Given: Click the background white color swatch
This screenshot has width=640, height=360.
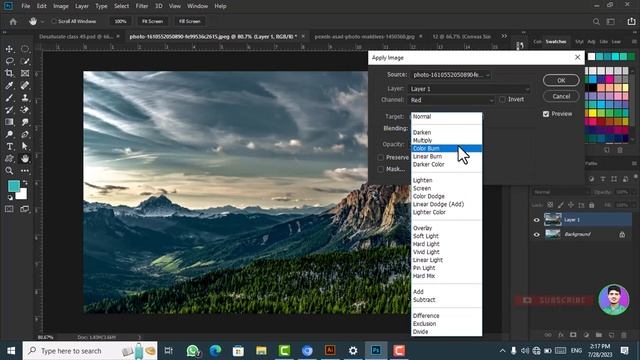Looking at the screenshot, I should pyautogui.click(x=22, y=194).
